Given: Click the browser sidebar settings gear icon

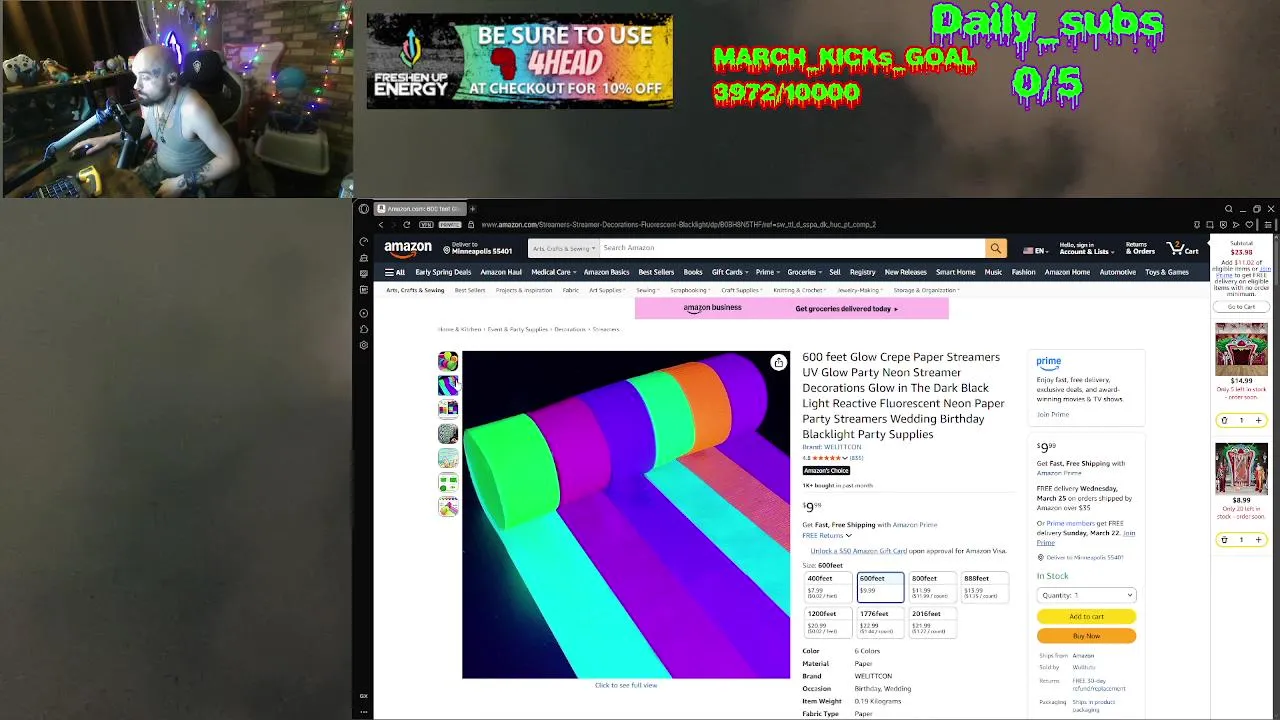Looking at the screenshot, I should click(x=364, y=345).
